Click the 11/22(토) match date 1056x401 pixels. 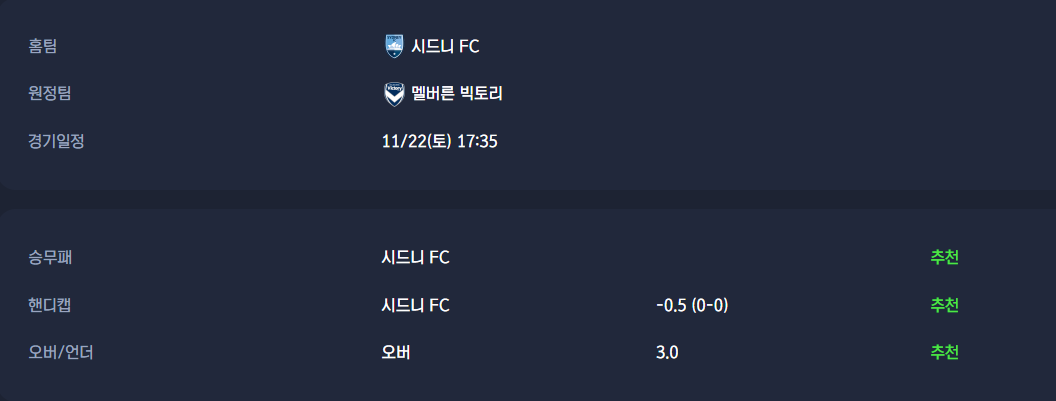[x=416, y=141]
